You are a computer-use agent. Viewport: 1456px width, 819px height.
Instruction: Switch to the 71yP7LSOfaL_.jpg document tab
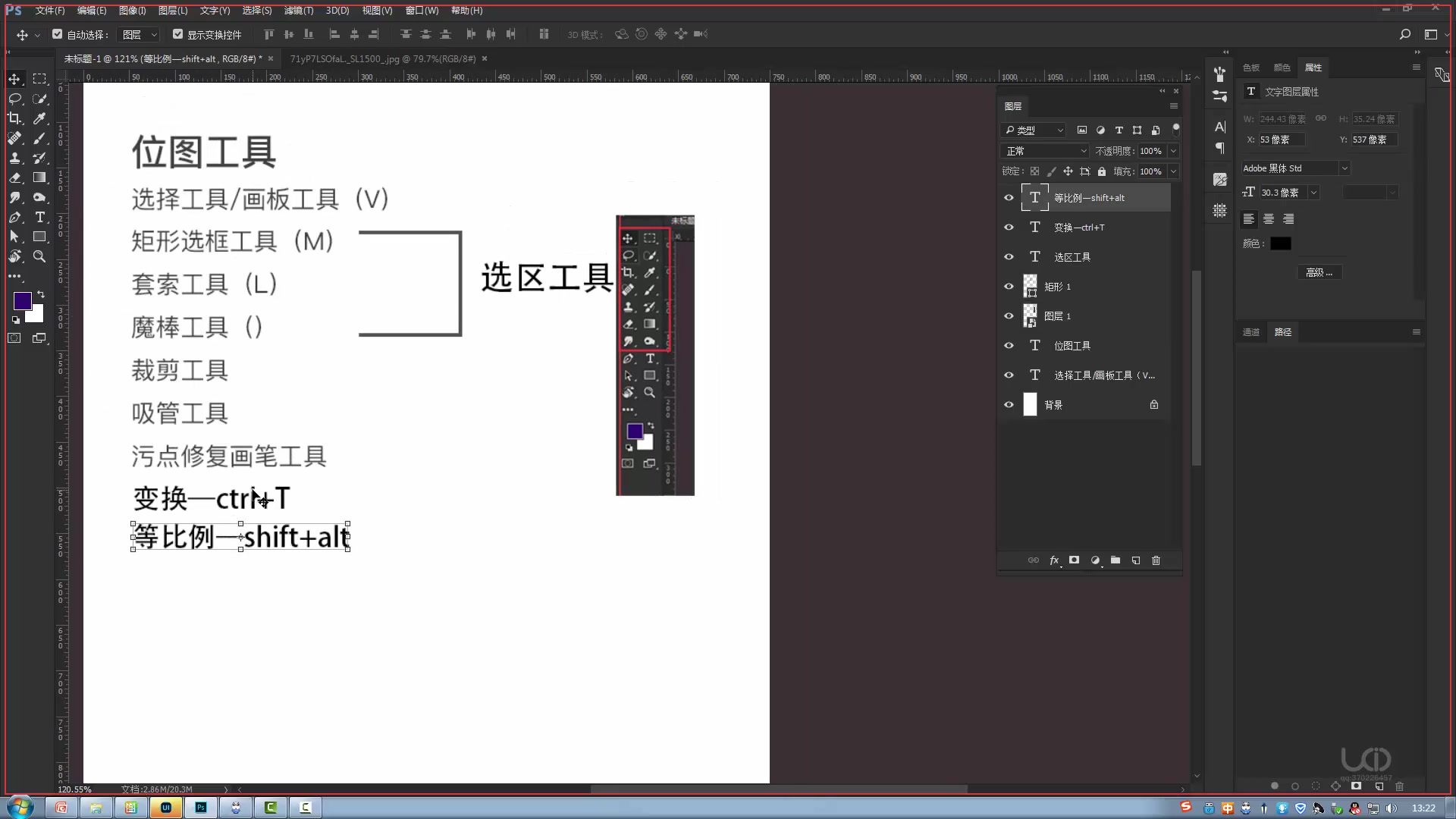coord(383,58)
